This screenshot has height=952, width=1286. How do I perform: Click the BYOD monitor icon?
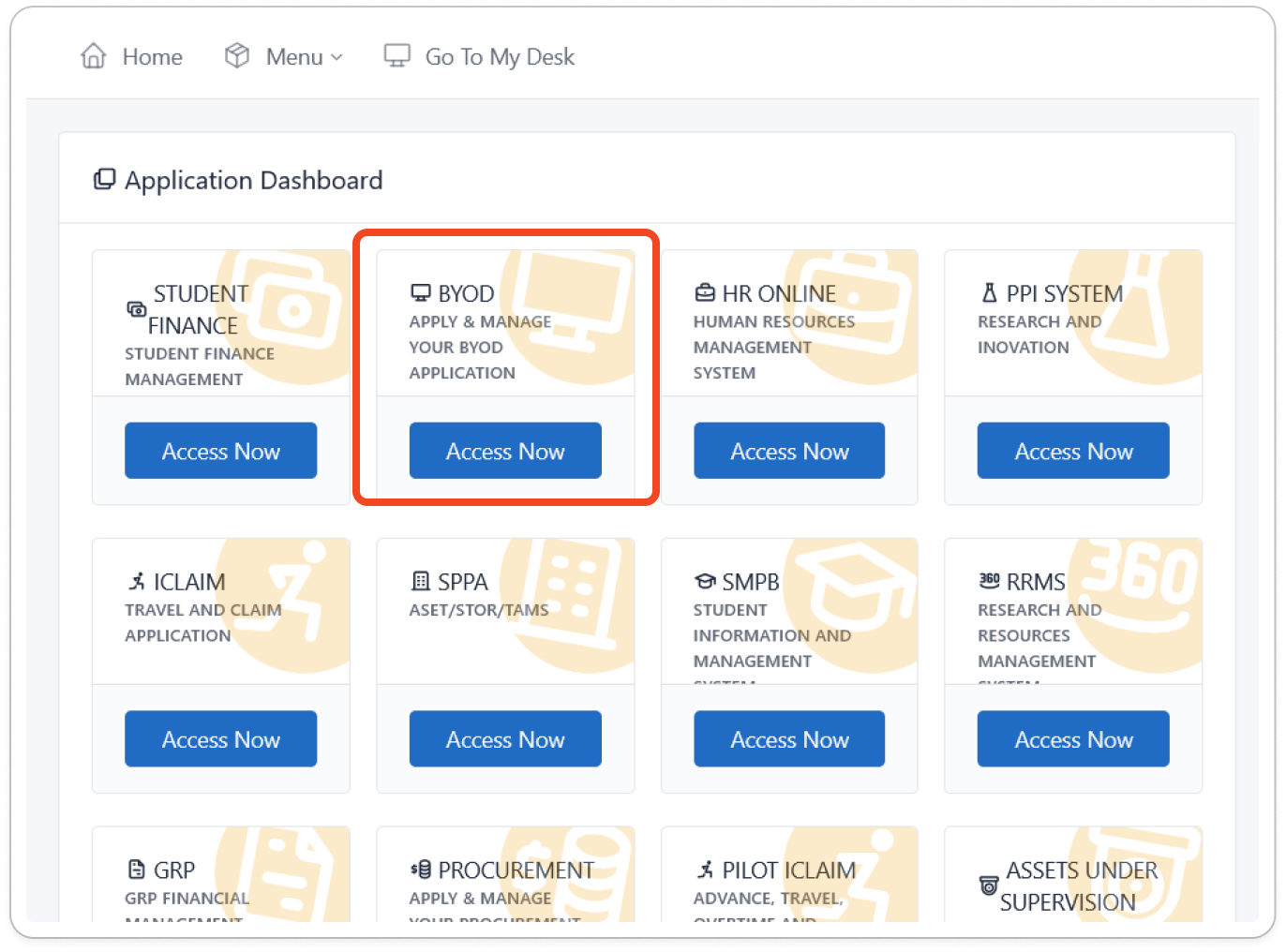point(421,293)
